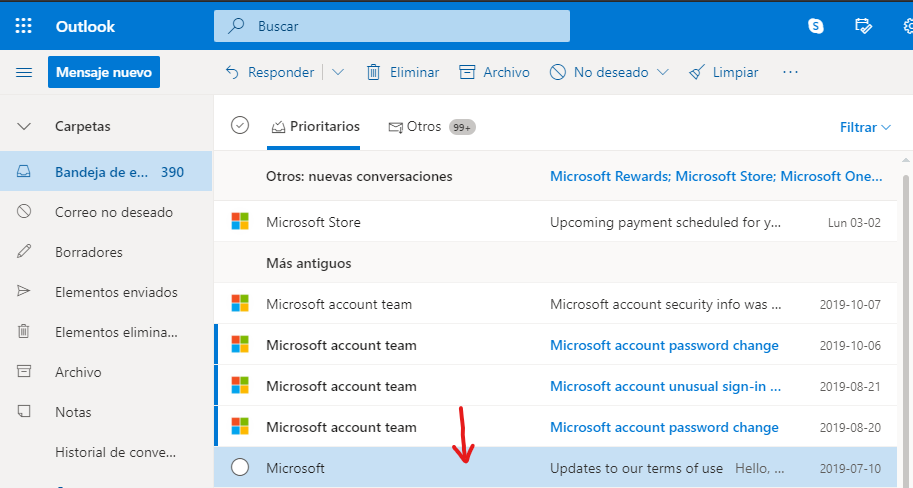Click the notes icon in sidebar
The image size is (913, 488).
coord(24,411)
